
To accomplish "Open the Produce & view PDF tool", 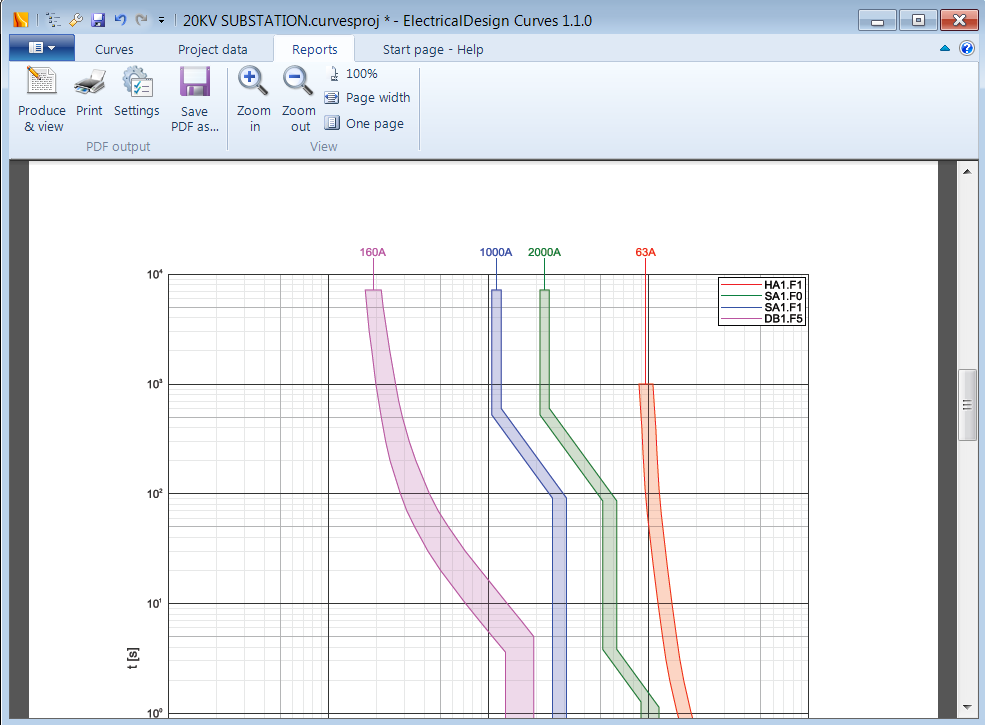I will (x=41, y=98).
